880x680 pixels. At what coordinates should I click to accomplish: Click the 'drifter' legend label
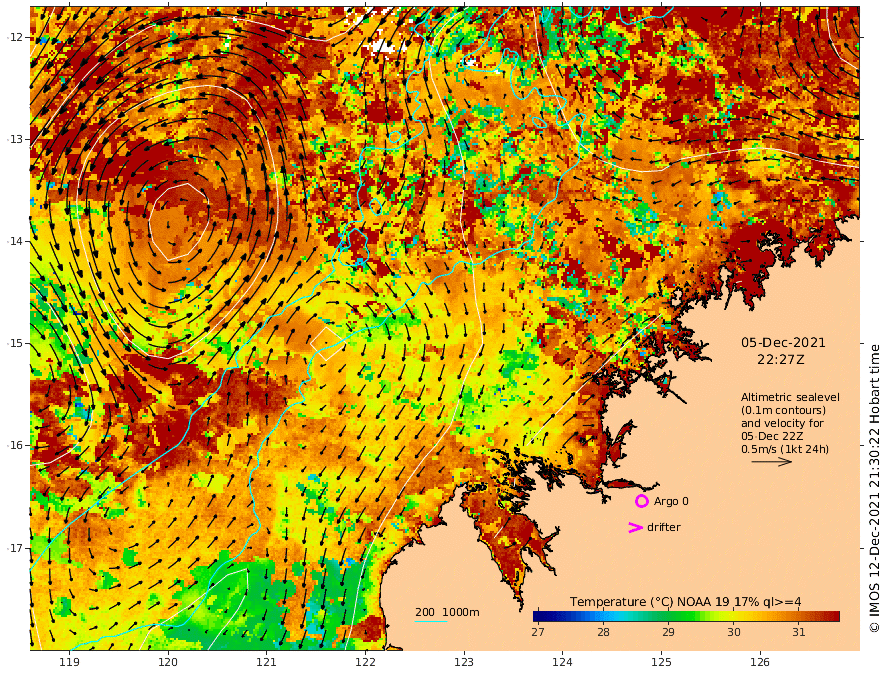pos(663,527)
